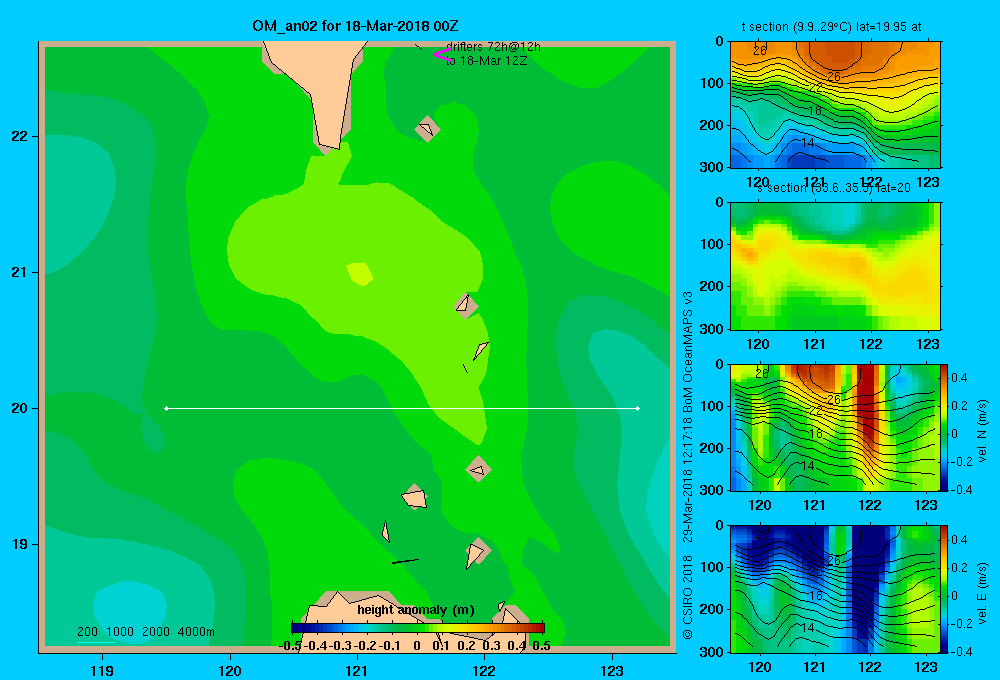The image size is (1000, 680).
Task: Click the temperature section plot at lat 19.95
Action: click(835, 105)
